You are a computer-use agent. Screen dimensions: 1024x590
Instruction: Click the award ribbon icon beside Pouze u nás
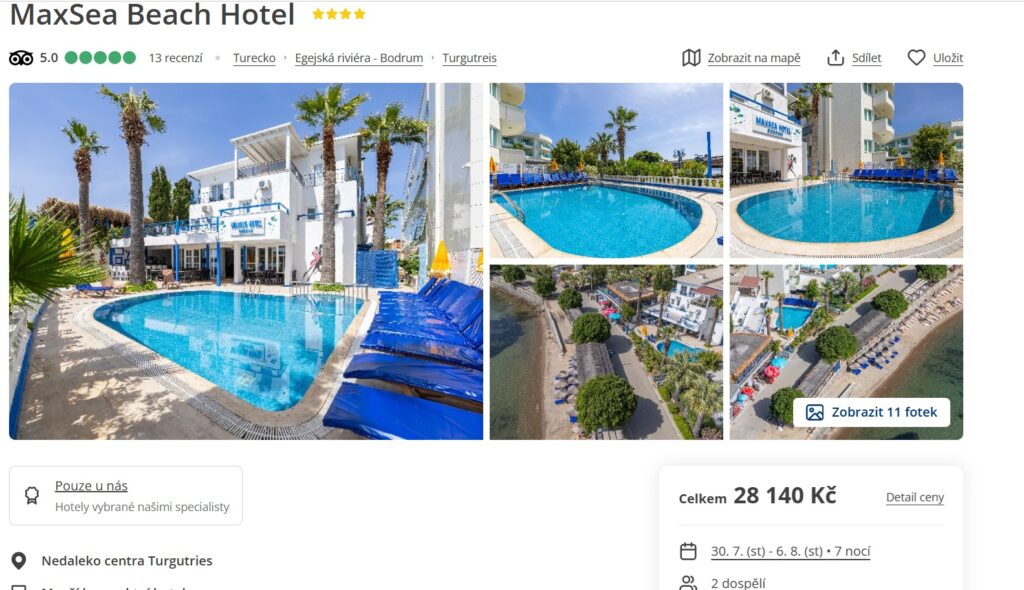click(31, 495)
